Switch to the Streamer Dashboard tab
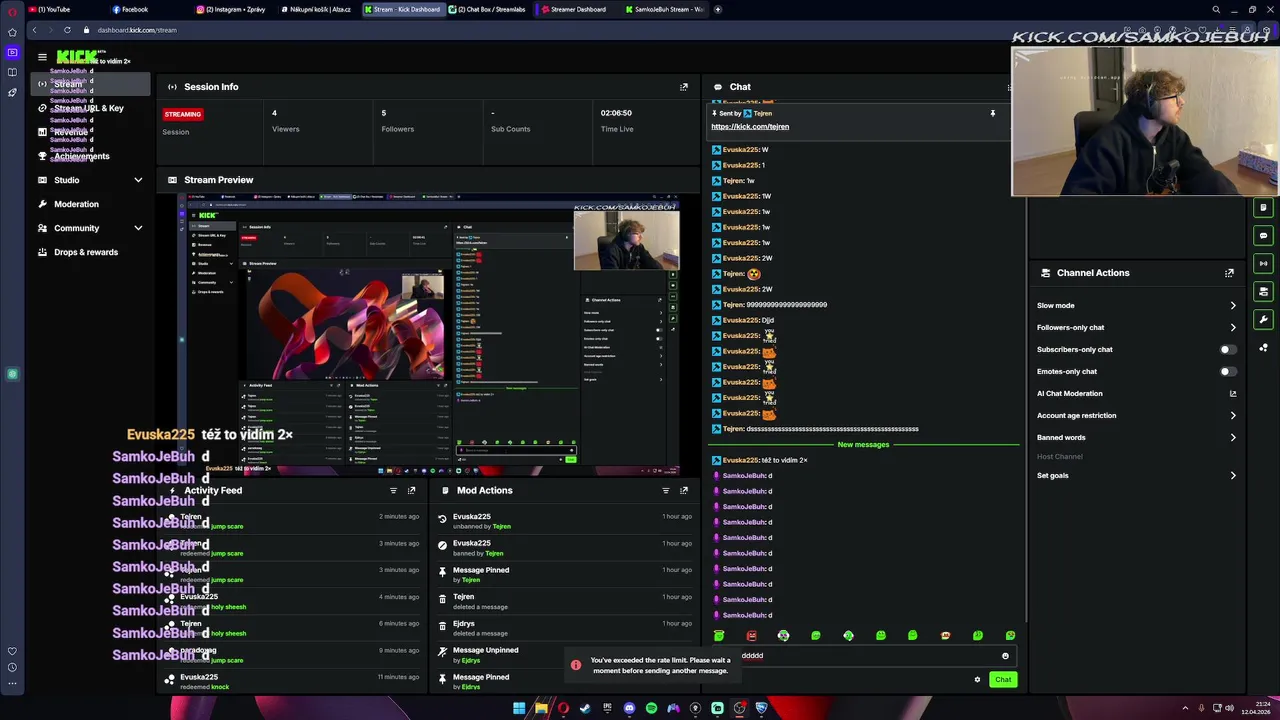The image size is (1280, 720). (573, 9)
